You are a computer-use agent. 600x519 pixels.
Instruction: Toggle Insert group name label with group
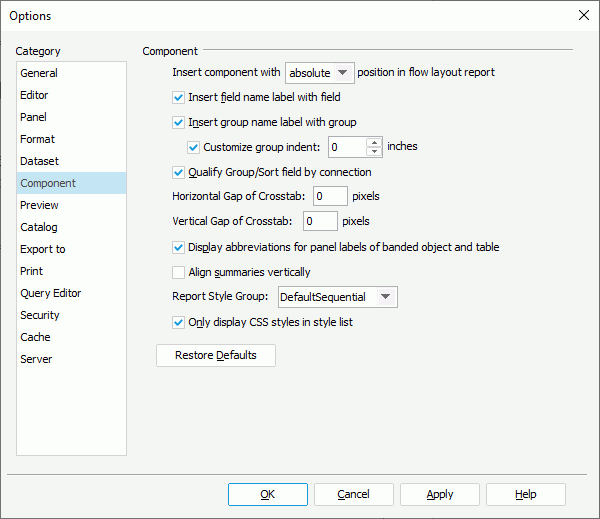(x=178, y=122)
